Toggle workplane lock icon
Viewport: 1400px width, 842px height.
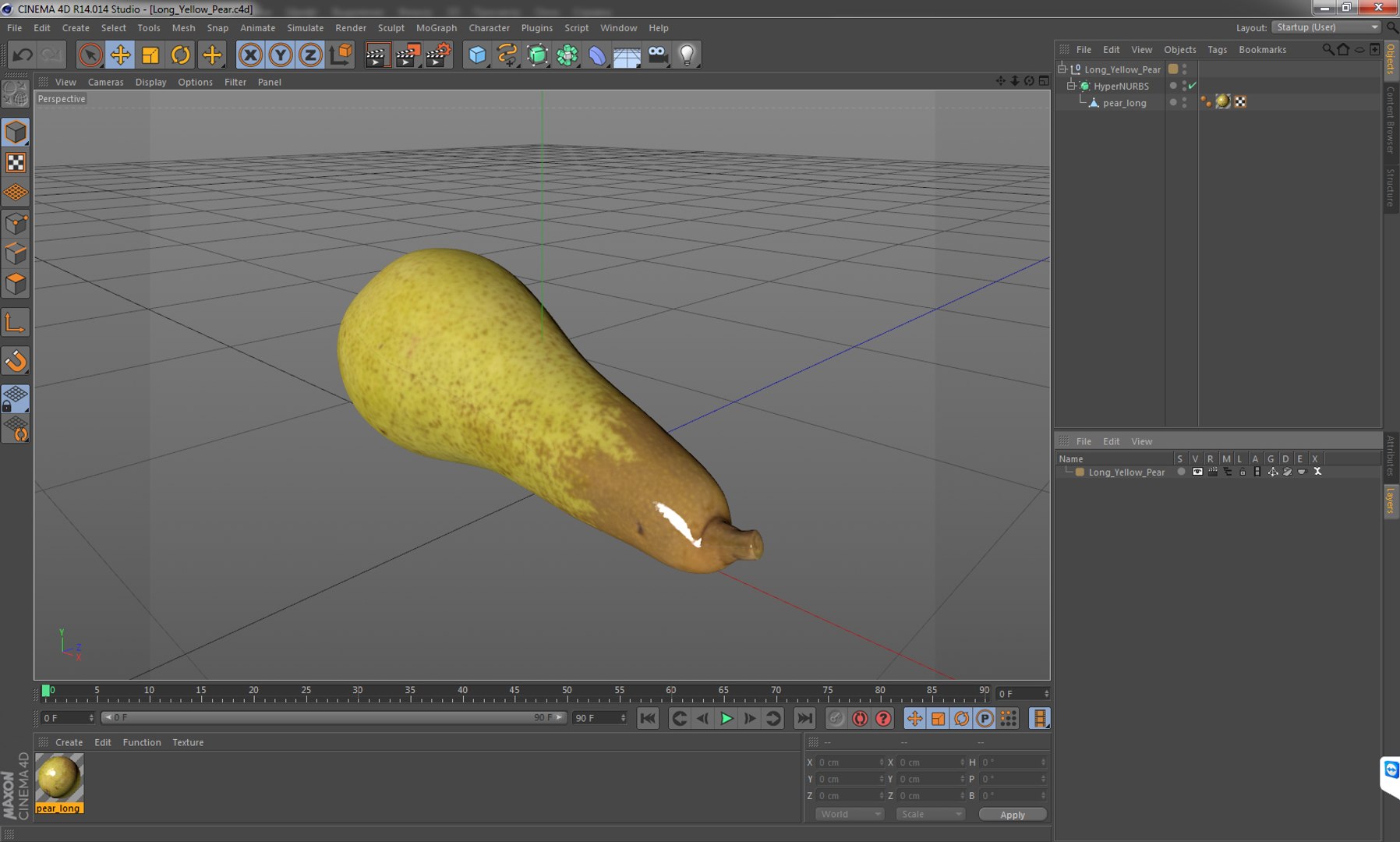16,399
